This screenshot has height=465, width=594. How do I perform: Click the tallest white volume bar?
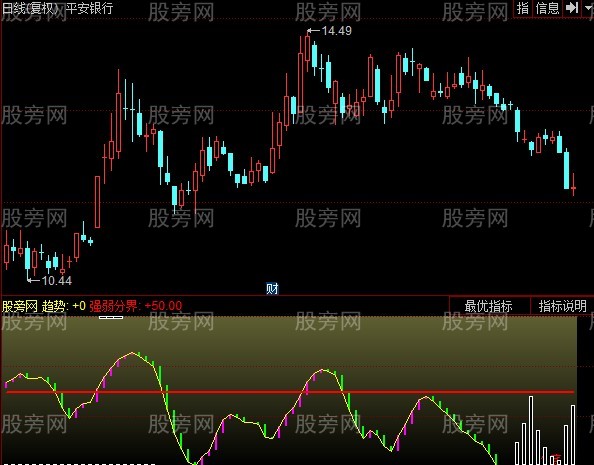pyautogui.click(x=531, y=430)
